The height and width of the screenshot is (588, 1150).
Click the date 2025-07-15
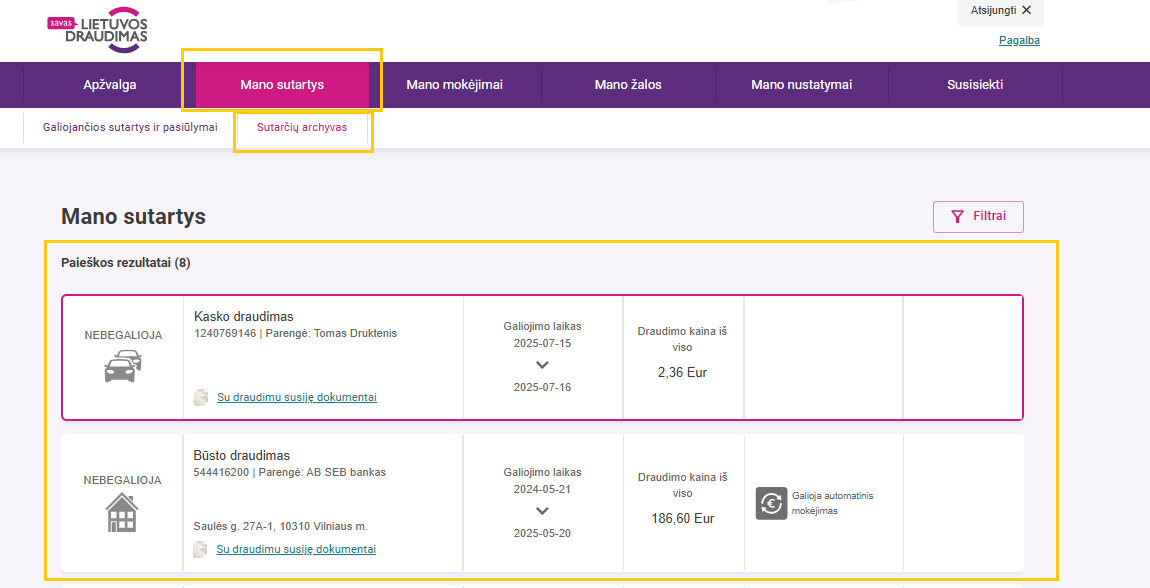[x=542, y=343]
